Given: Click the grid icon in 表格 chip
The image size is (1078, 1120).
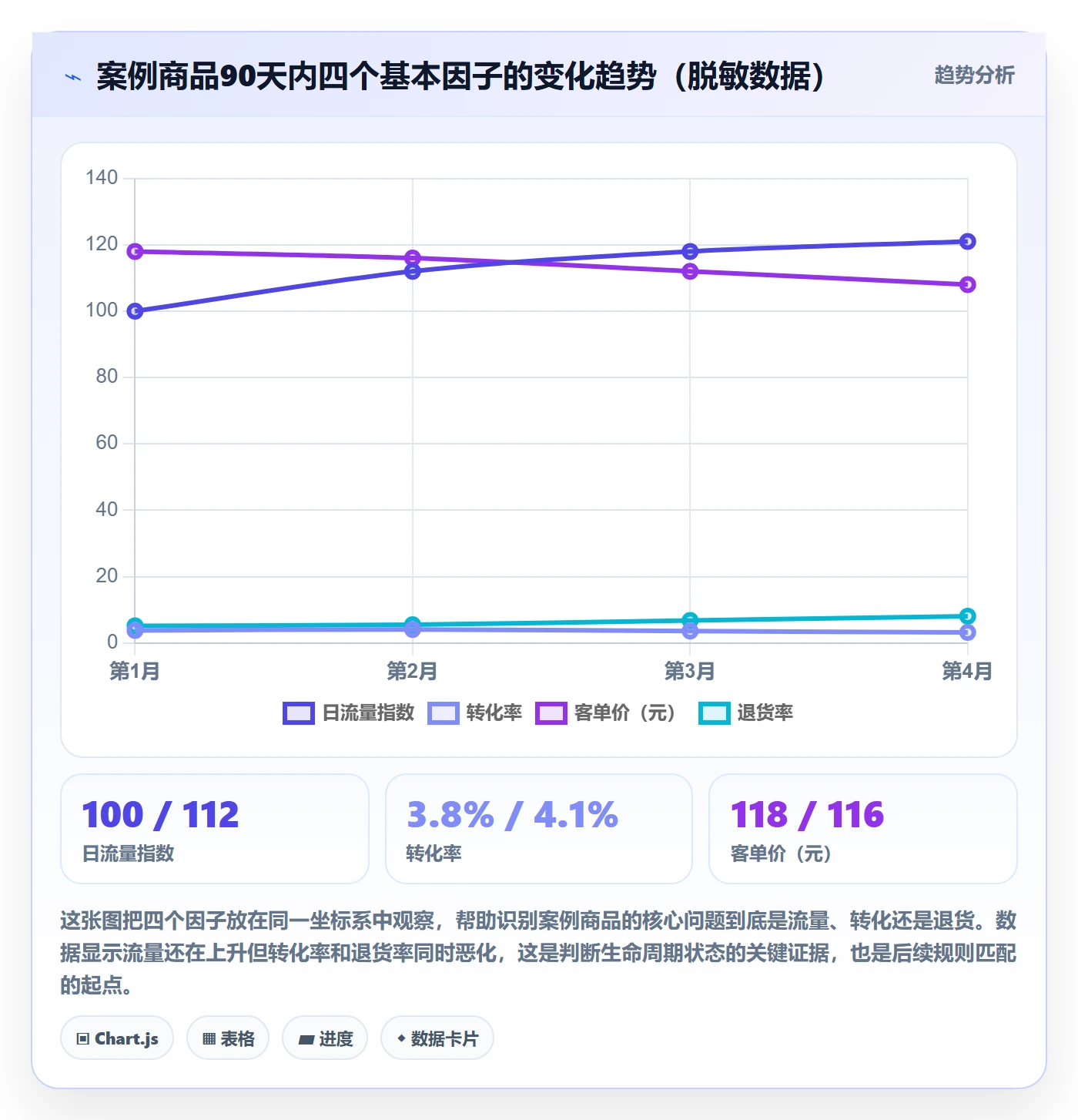Looking at the screenshot, I should (209, 1039).
